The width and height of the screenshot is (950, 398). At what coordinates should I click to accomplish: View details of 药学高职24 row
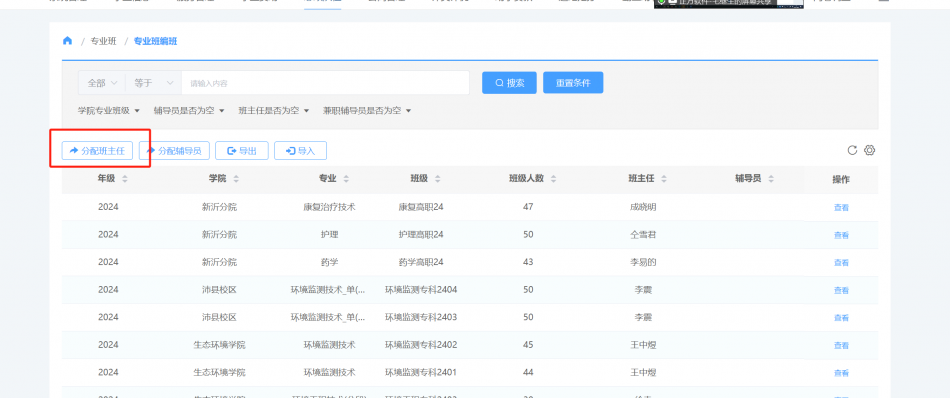841,263
